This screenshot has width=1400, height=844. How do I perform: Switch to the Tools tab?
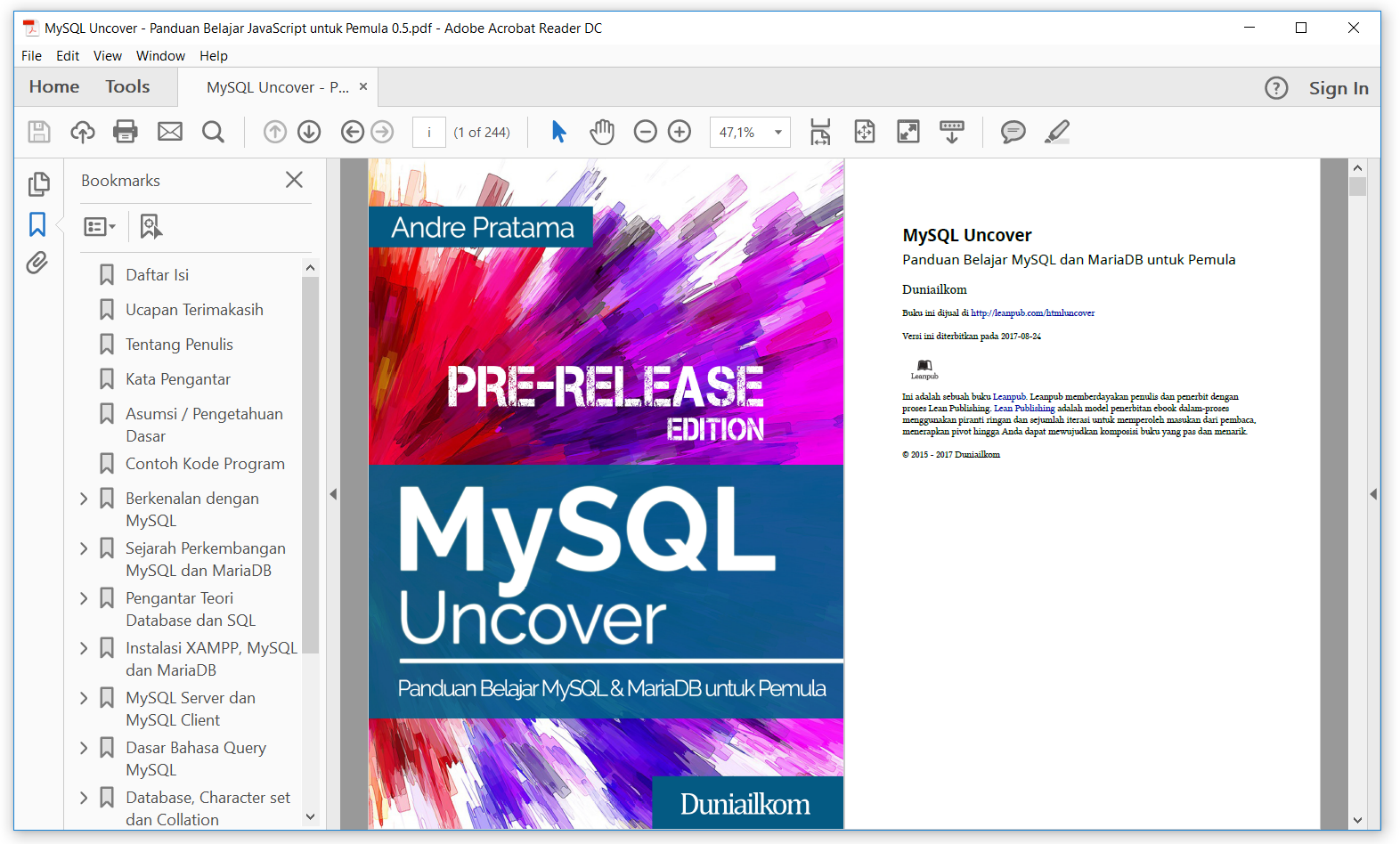127,86
